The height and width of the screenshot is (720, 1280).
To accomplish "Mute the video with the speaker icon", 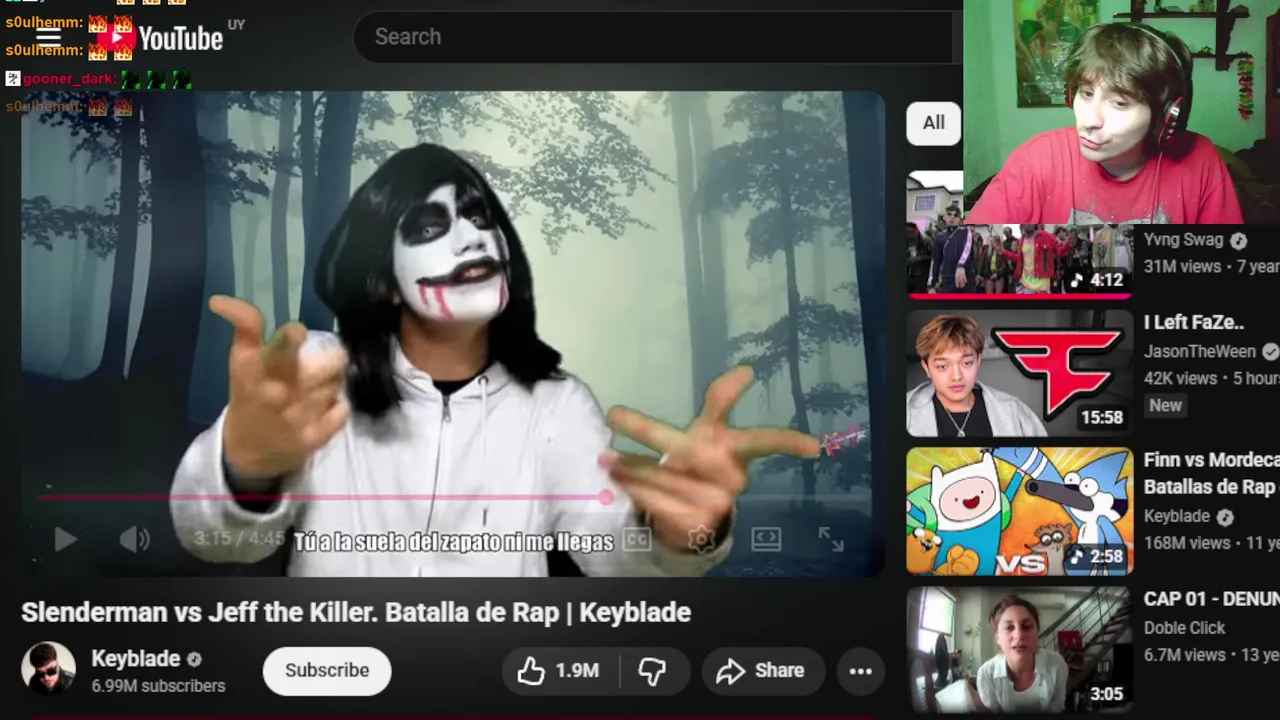I will 134,539.
